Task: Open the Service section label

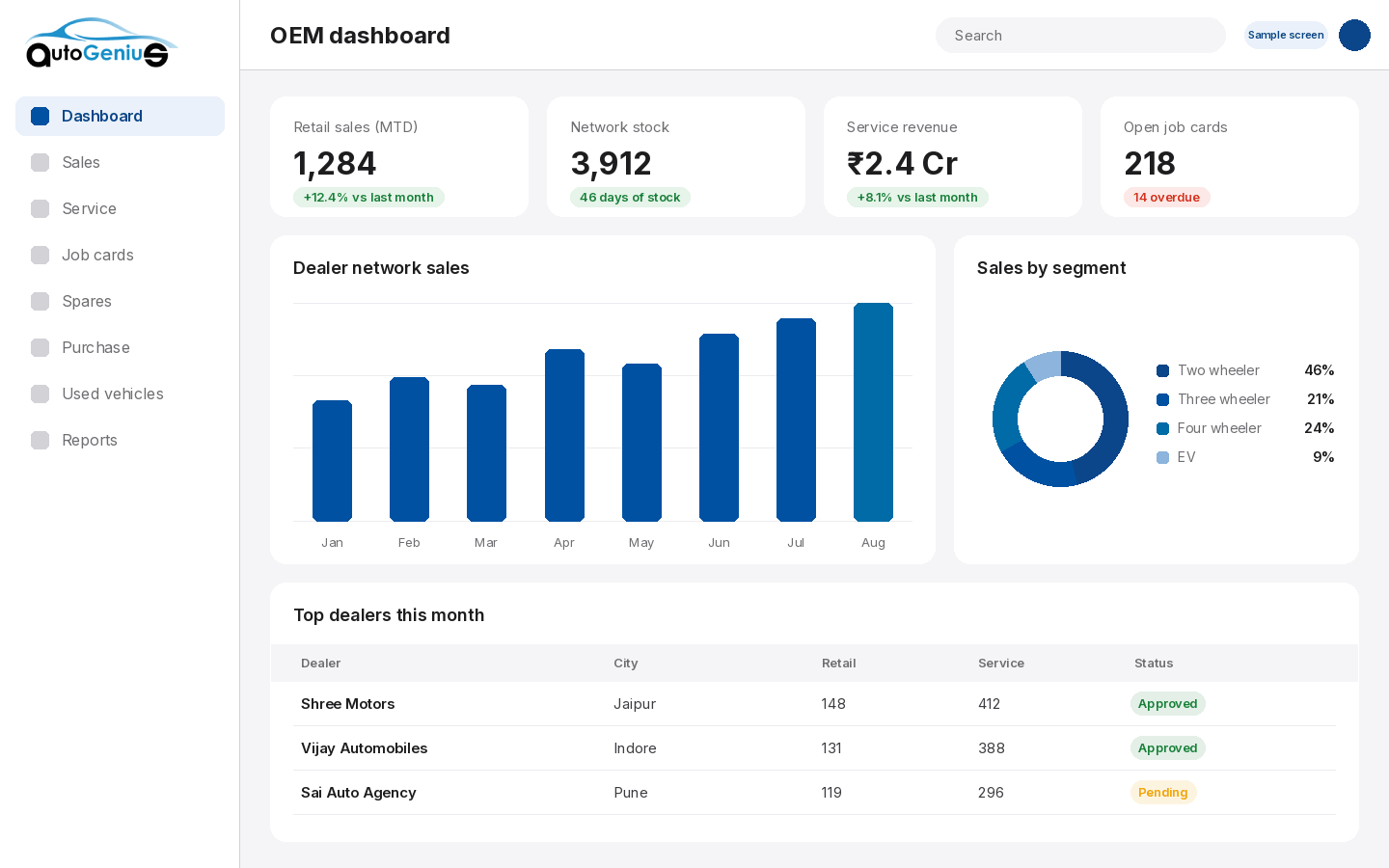Action: click(x=89, y=209)
